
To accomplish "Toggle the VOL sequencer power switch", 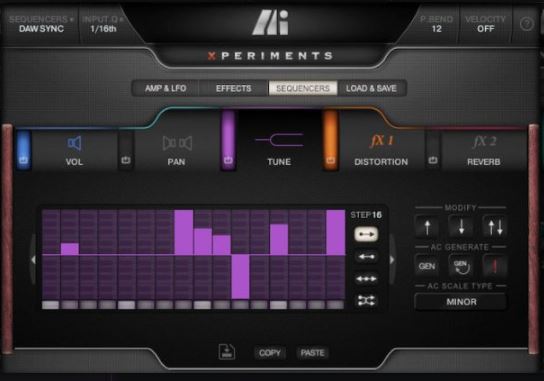I will 23,150.
